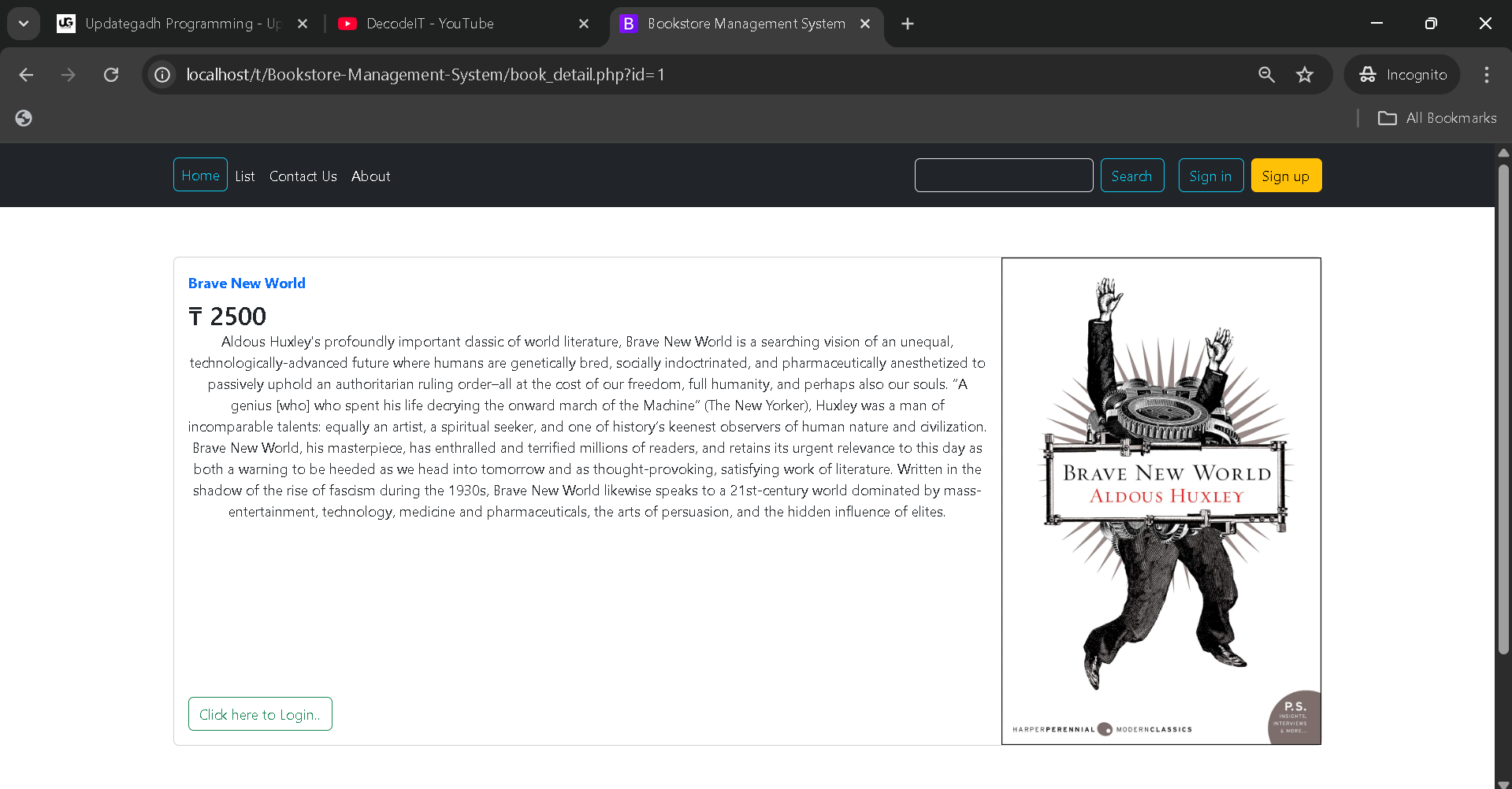The image size is (1512, 789).
Task: Open the All Bookmarks folder
Action: [1437, 118]
